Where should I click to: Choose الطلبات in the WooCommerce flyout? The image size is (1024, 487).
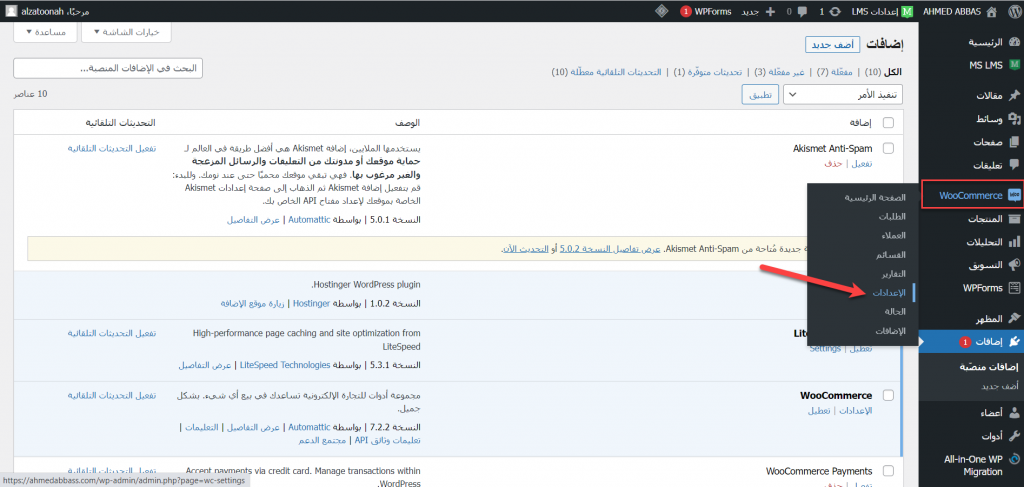[894, 217]
